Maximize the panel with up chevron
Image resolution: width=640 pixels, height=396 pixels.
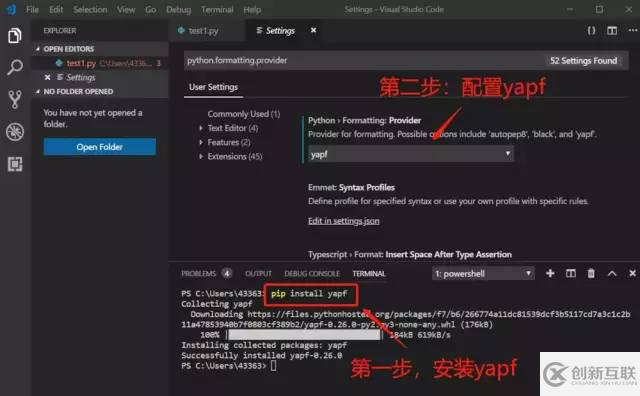coord(612,274)
